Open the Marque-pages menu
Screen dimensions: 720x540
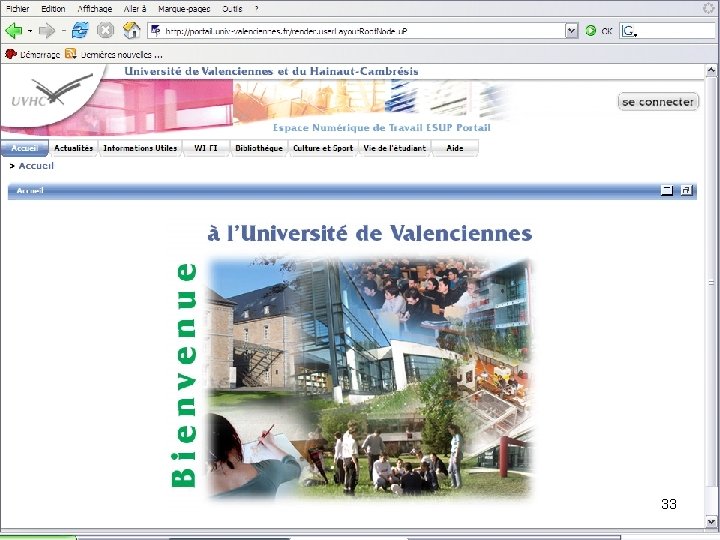pyautogui.click(x=184, y=8)
